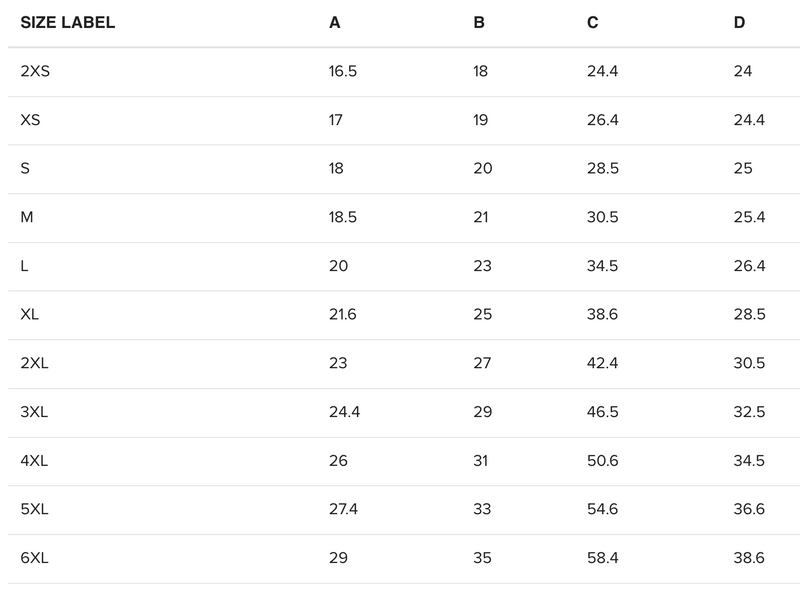800x591 pixels.
Task: Click the XL size label
Action: (30, 314)
